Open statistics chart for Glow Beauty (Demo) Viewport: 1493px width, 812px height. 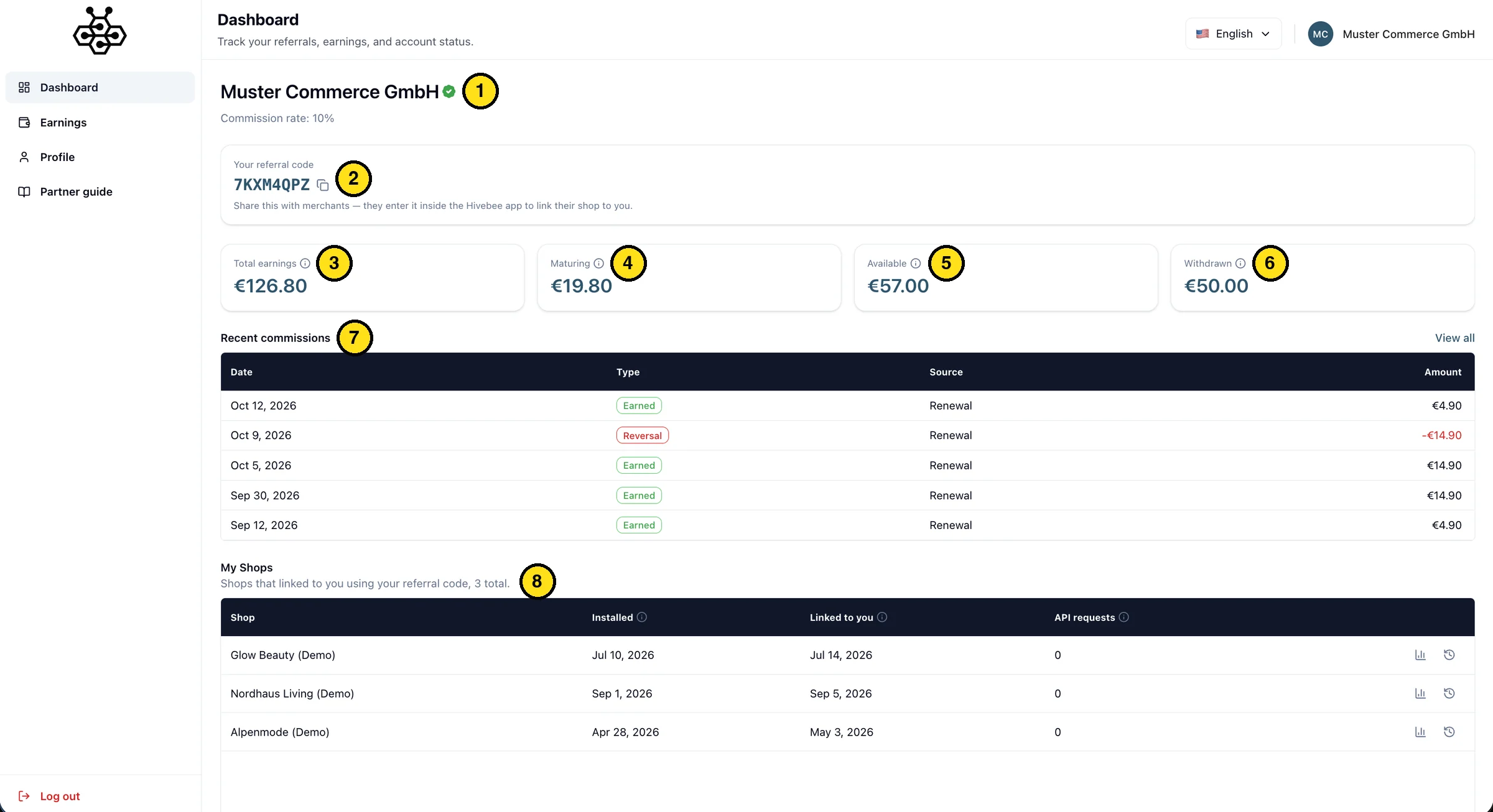tap(1420, 655)
